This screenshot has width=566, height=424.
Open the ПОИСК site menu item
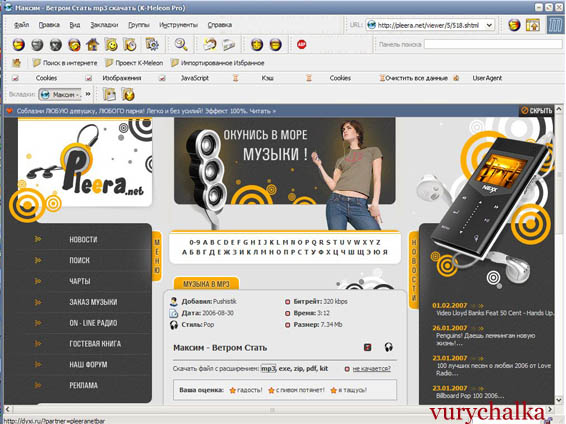(79, 260)
